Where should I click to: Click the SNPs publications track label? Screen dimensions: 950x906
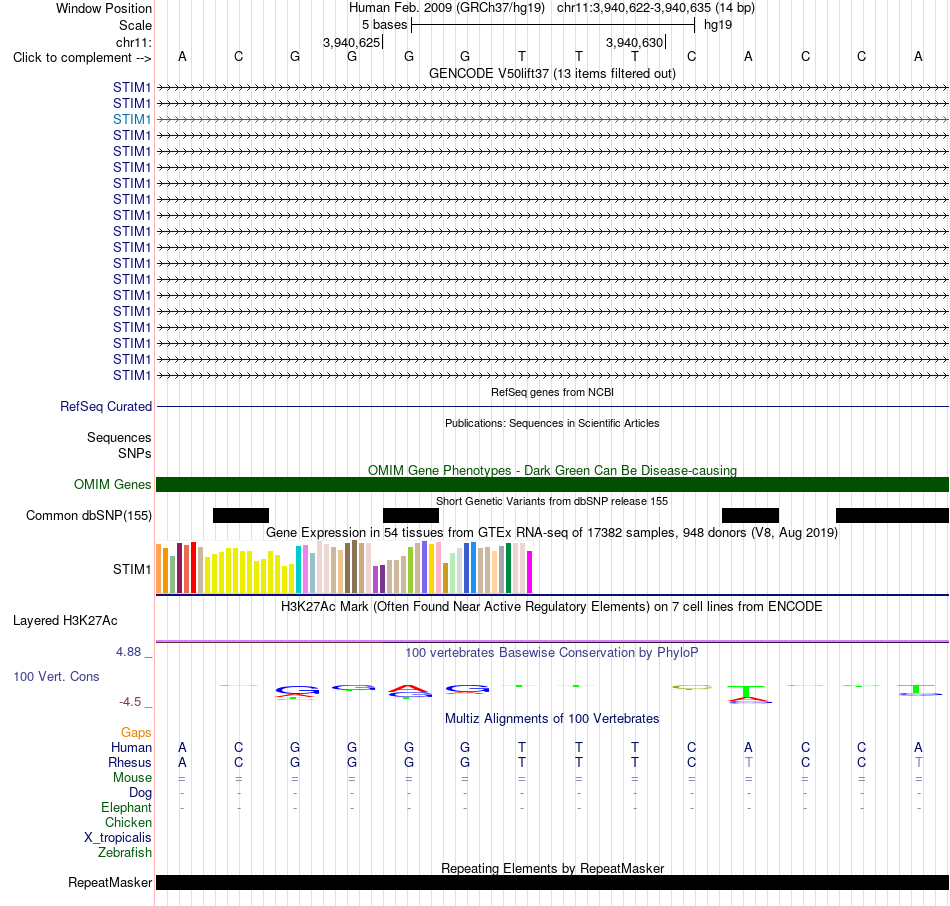pos(135,453)
